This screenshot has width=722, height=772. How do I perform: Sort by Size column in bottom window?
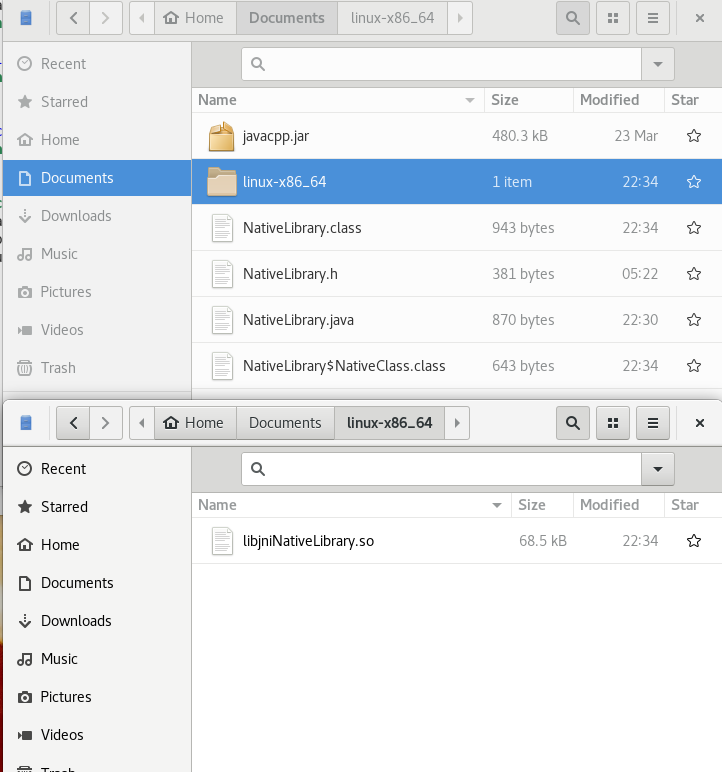(543, 505)
